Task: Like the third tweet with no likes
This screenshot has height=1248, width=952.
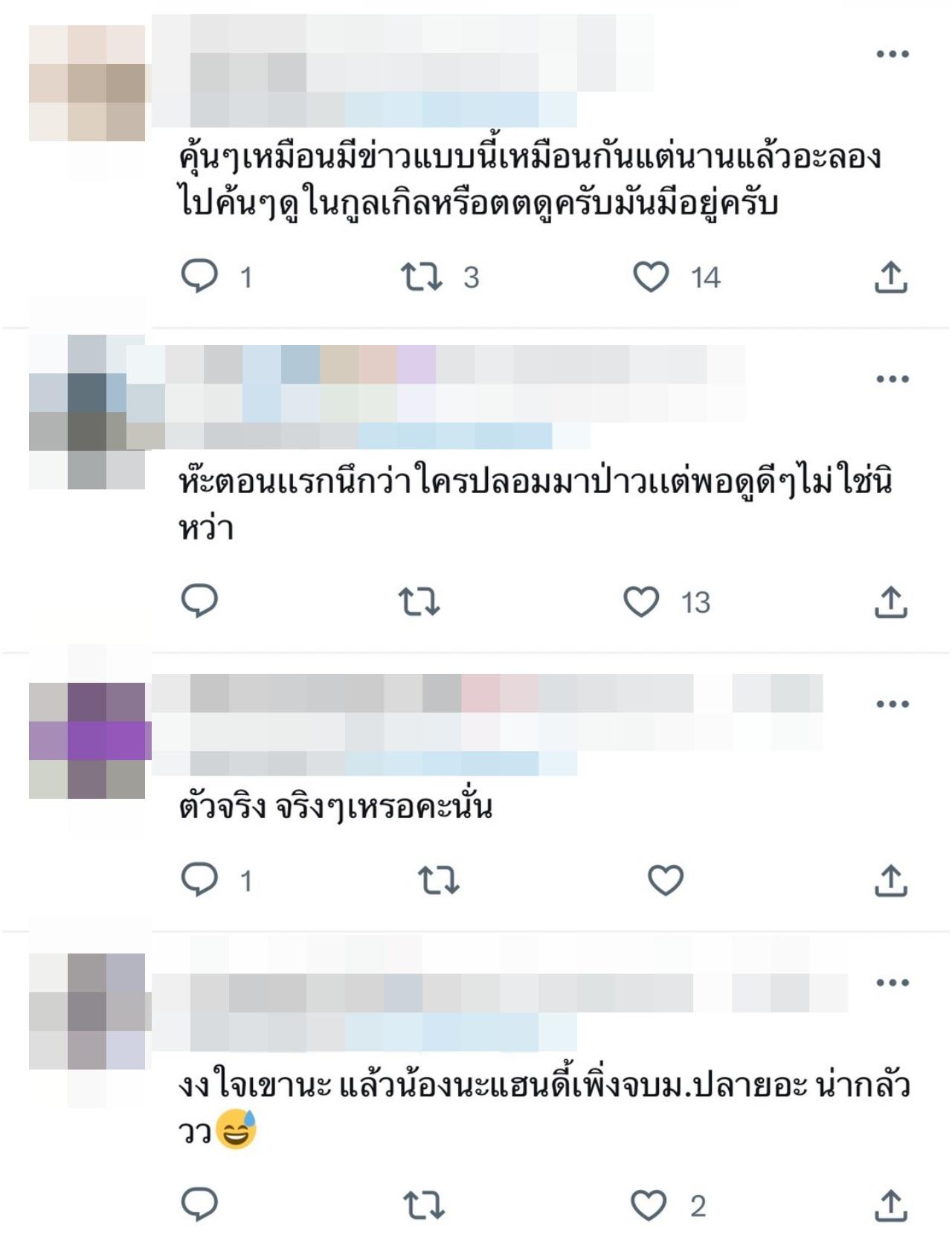Action: (666, 881)
